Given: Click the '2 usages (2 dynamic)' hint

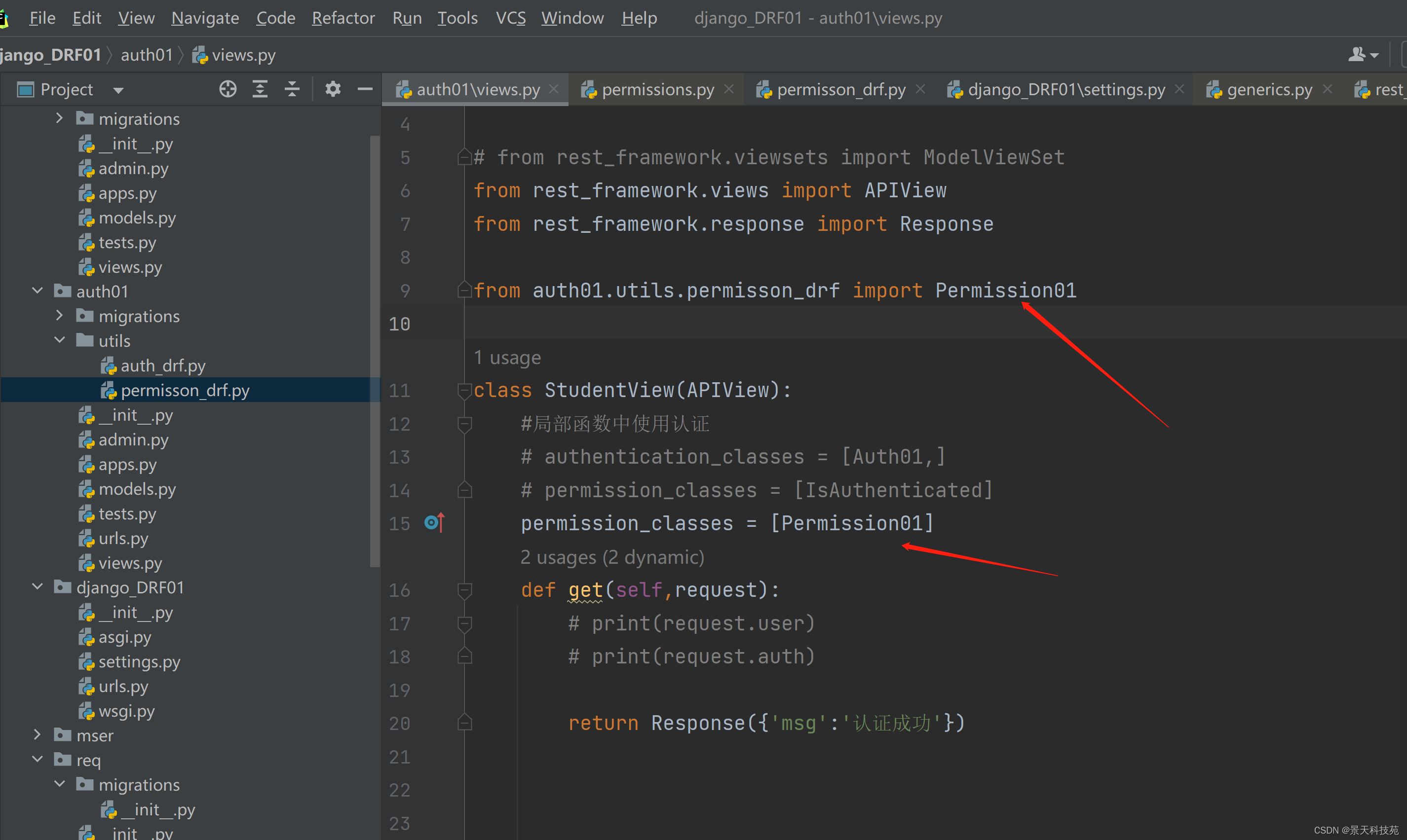Looking at the screenshot, I should pyautogui.click(x=612, y=557).
